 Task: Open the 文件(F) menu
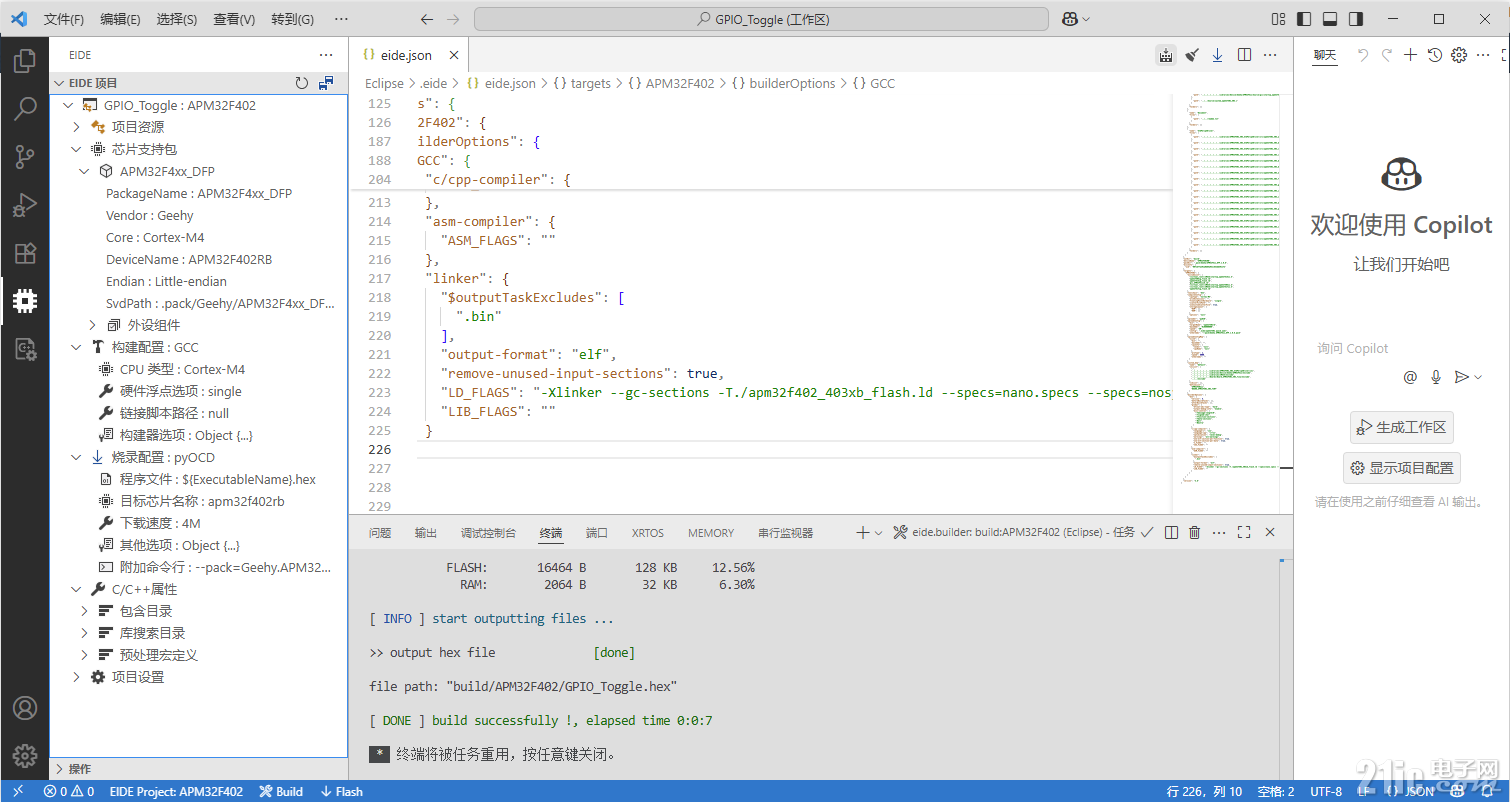point(64,19)
